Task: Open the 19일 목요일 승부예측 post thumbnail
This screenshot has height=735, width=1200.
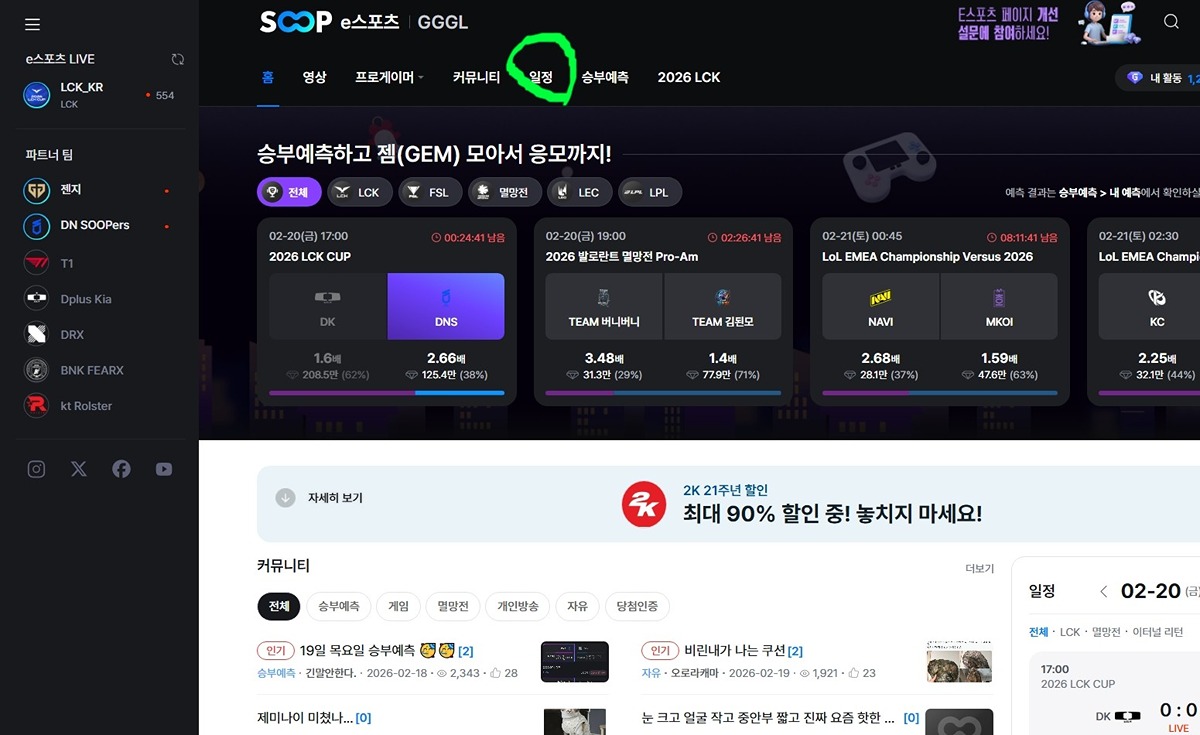Action: [x=575, y=662]
